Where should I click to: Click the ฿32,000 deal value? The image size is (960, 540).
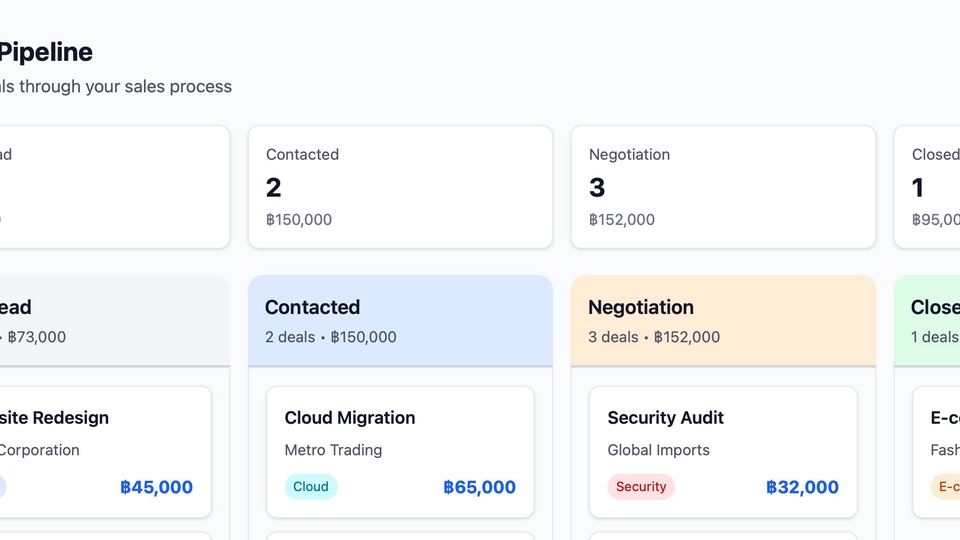(x=803, y=487)
